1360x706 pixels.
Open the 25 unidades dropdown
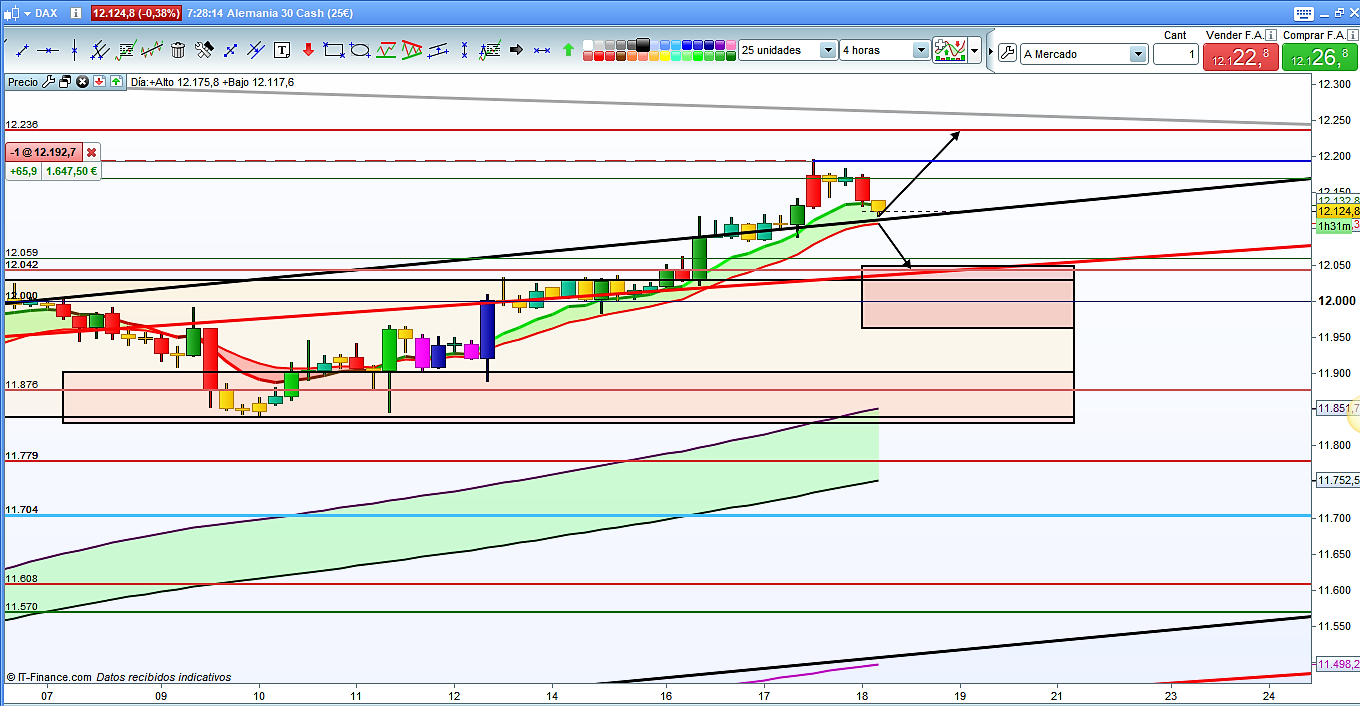[828, 50]
